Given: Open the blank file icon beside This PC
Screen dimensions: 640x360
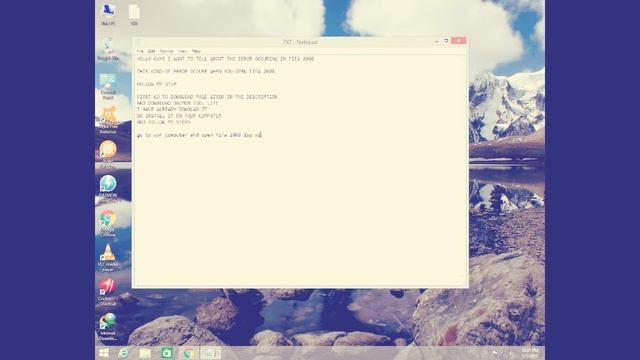Looking at the screenshot, I should click(x=134, y=15).
